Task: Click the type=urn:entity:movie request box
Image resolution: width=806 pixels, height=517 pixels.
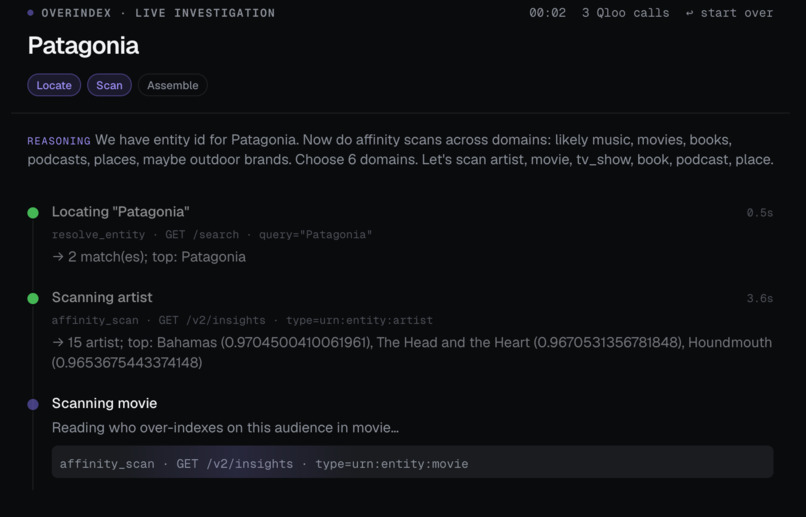Action: (412, 462)
